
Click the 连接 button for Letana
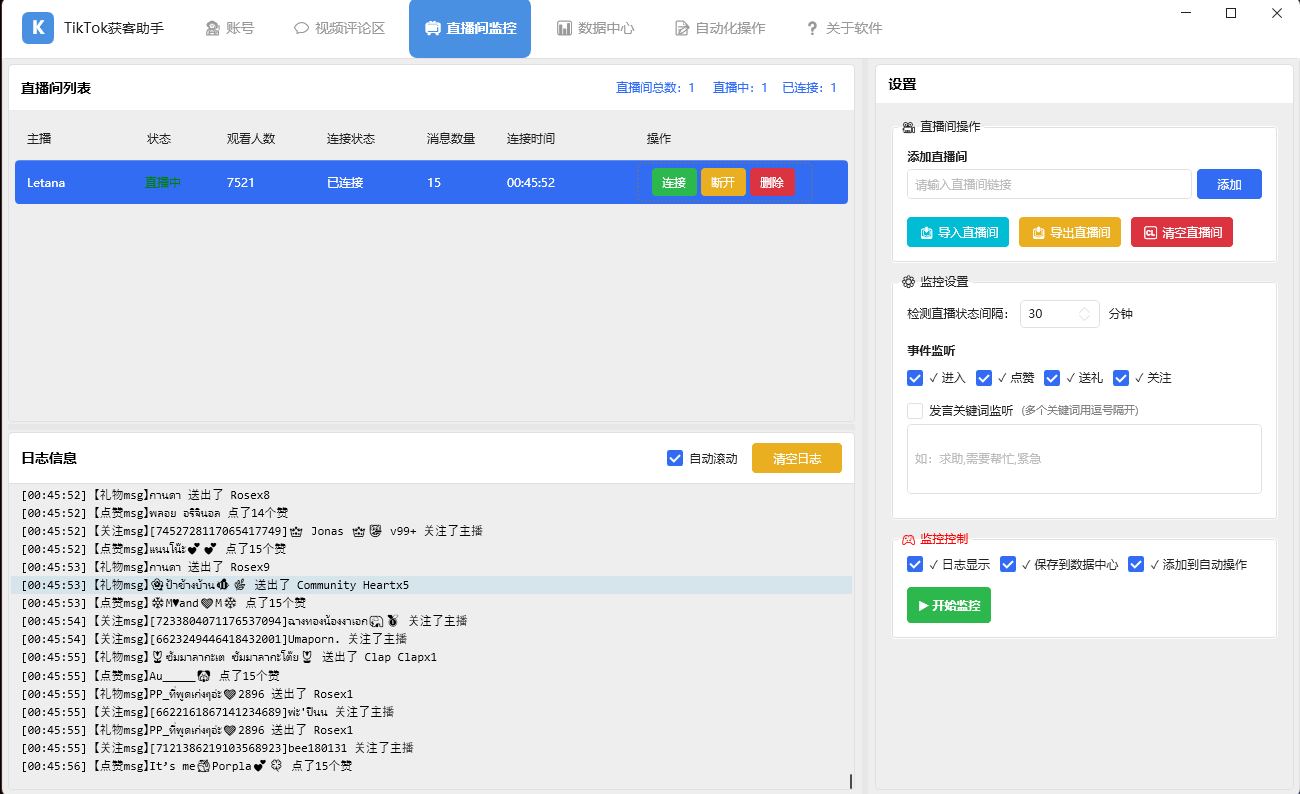point(674,182)
